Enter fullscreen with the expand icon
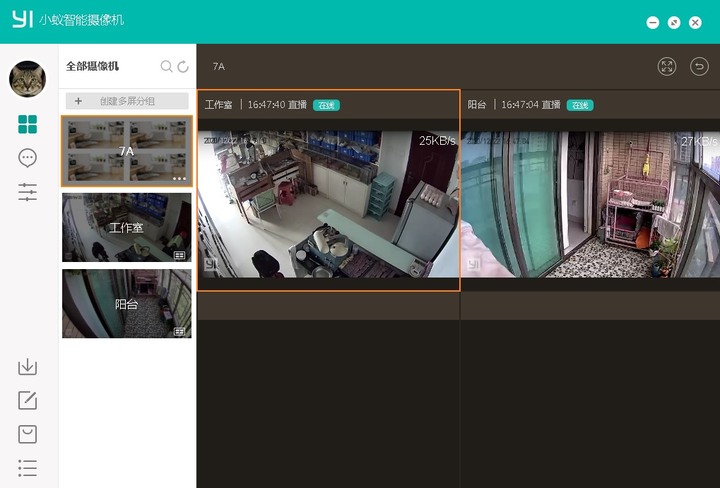The image size is (720, 488). coord(667,67)
